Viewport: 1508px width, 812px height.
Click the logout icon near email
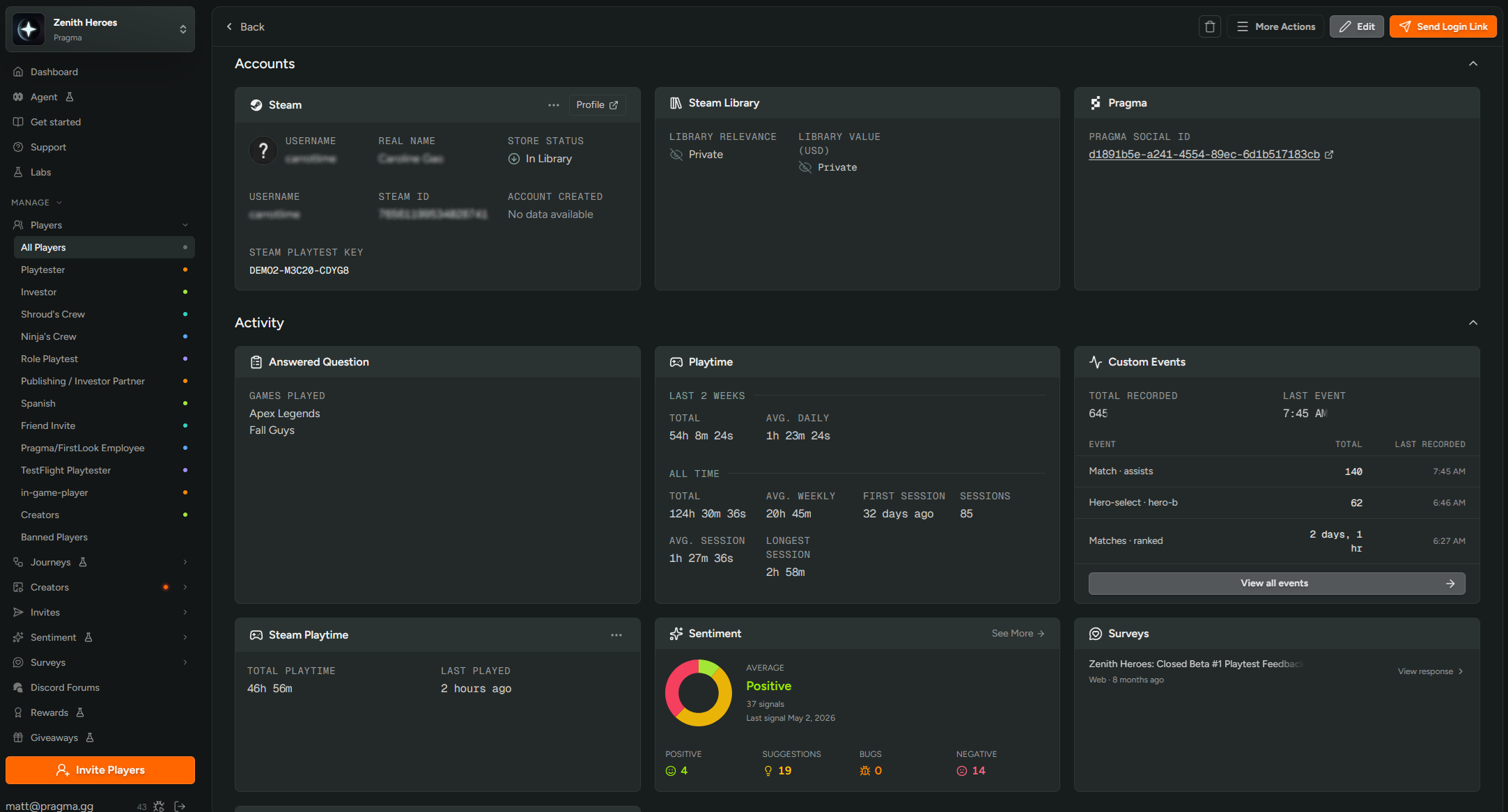180,806
